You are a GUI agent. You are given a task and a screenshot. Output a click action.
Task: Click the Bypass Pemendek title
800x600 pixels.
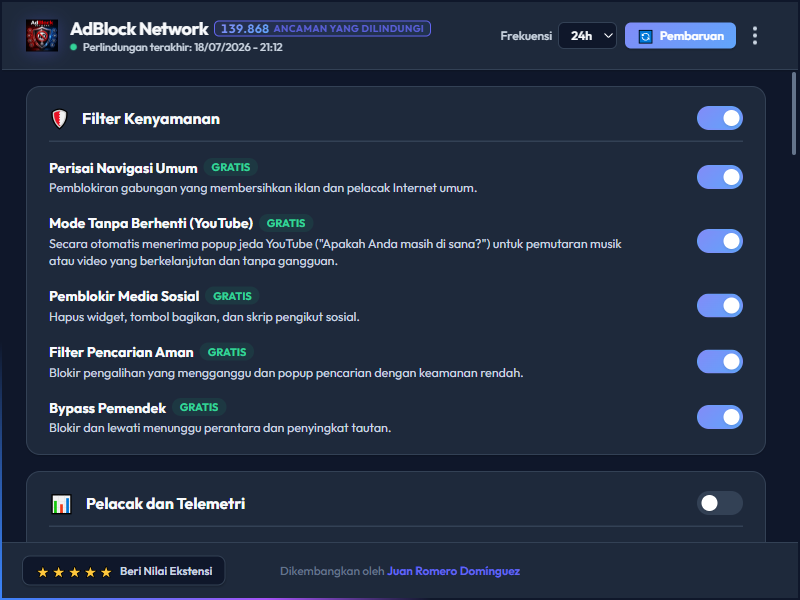point(108,408)
